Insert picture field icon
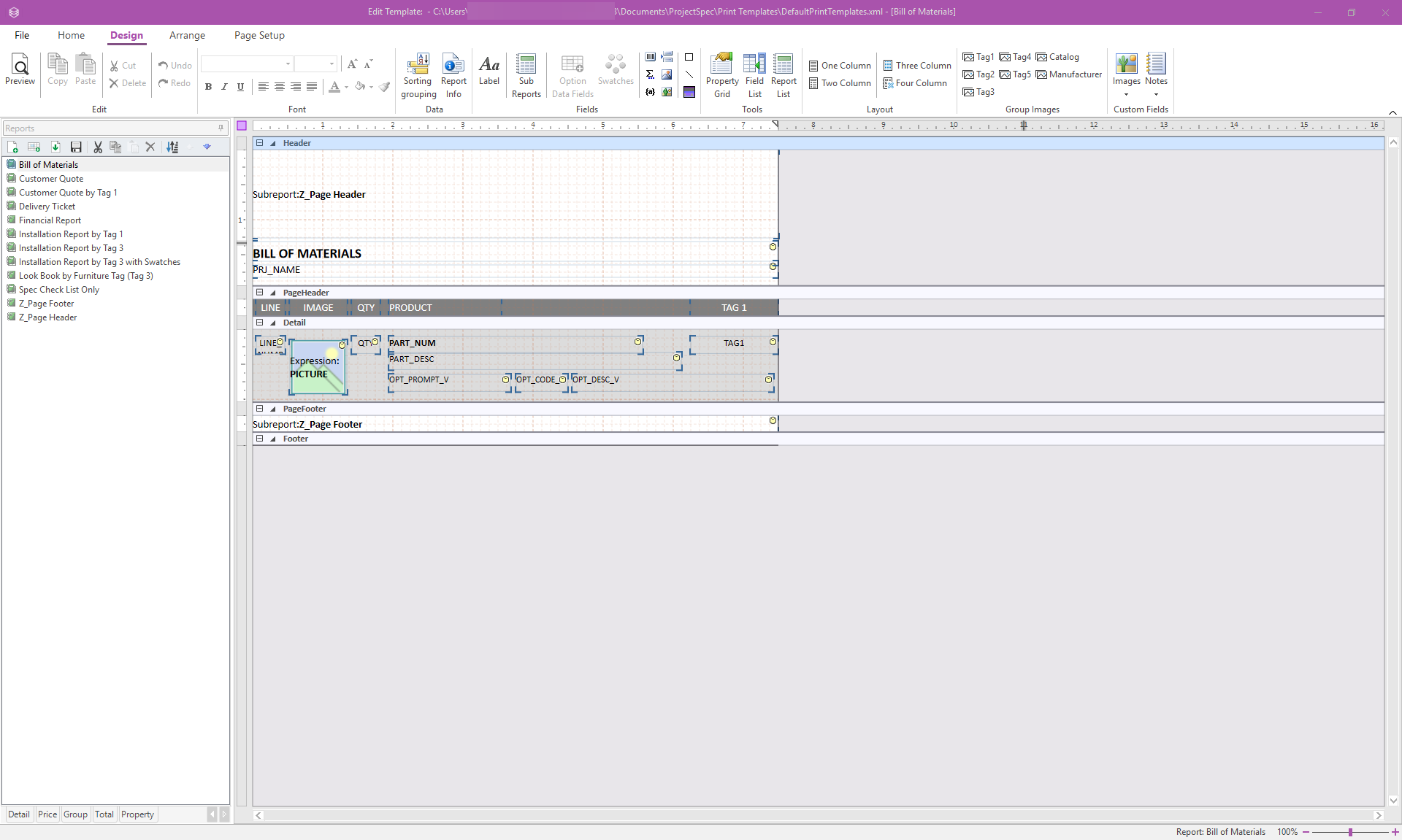Screen dimensions: 1402x840 [667, 74]
